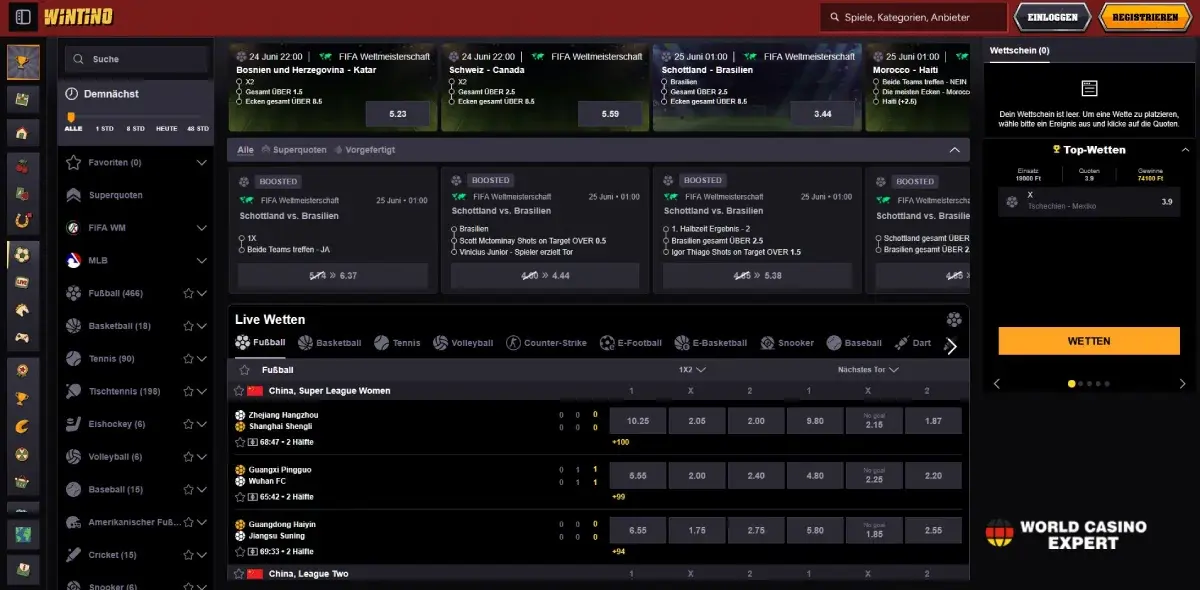Set the Demnächst time filter to 8 STD

(x=135, y=129)
